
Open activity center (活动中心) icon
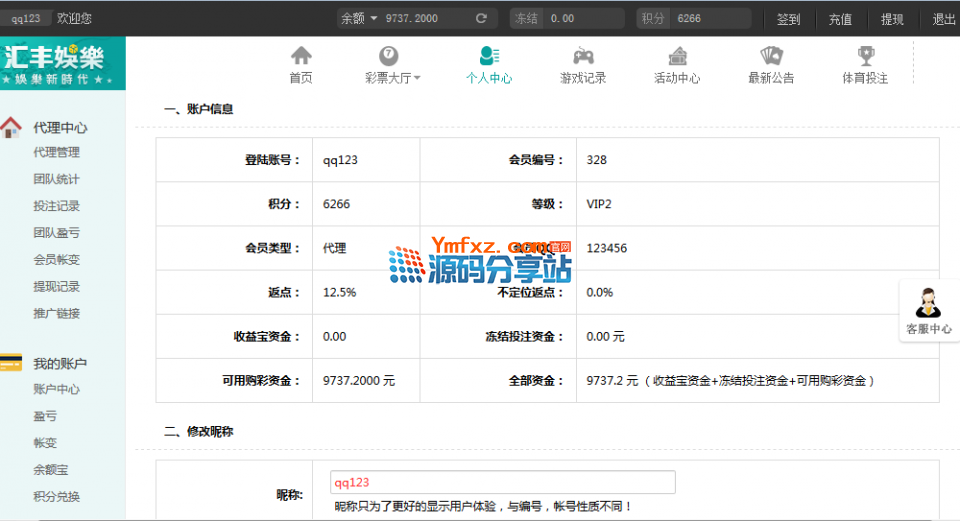tap(677, 56)
